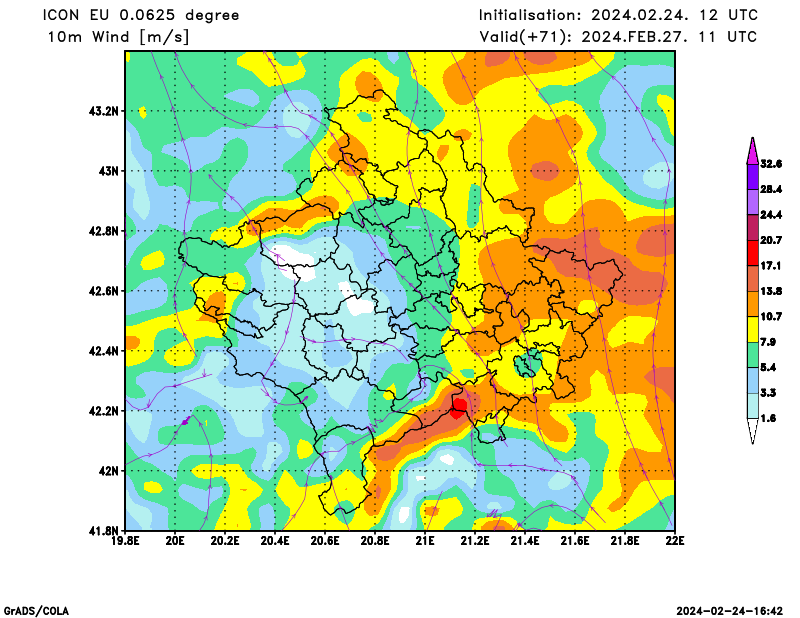Image resolution: width=800 pixels, height=618 pixels.
Task: Click the 43.2N latitude label
Action: pos(104,111)
